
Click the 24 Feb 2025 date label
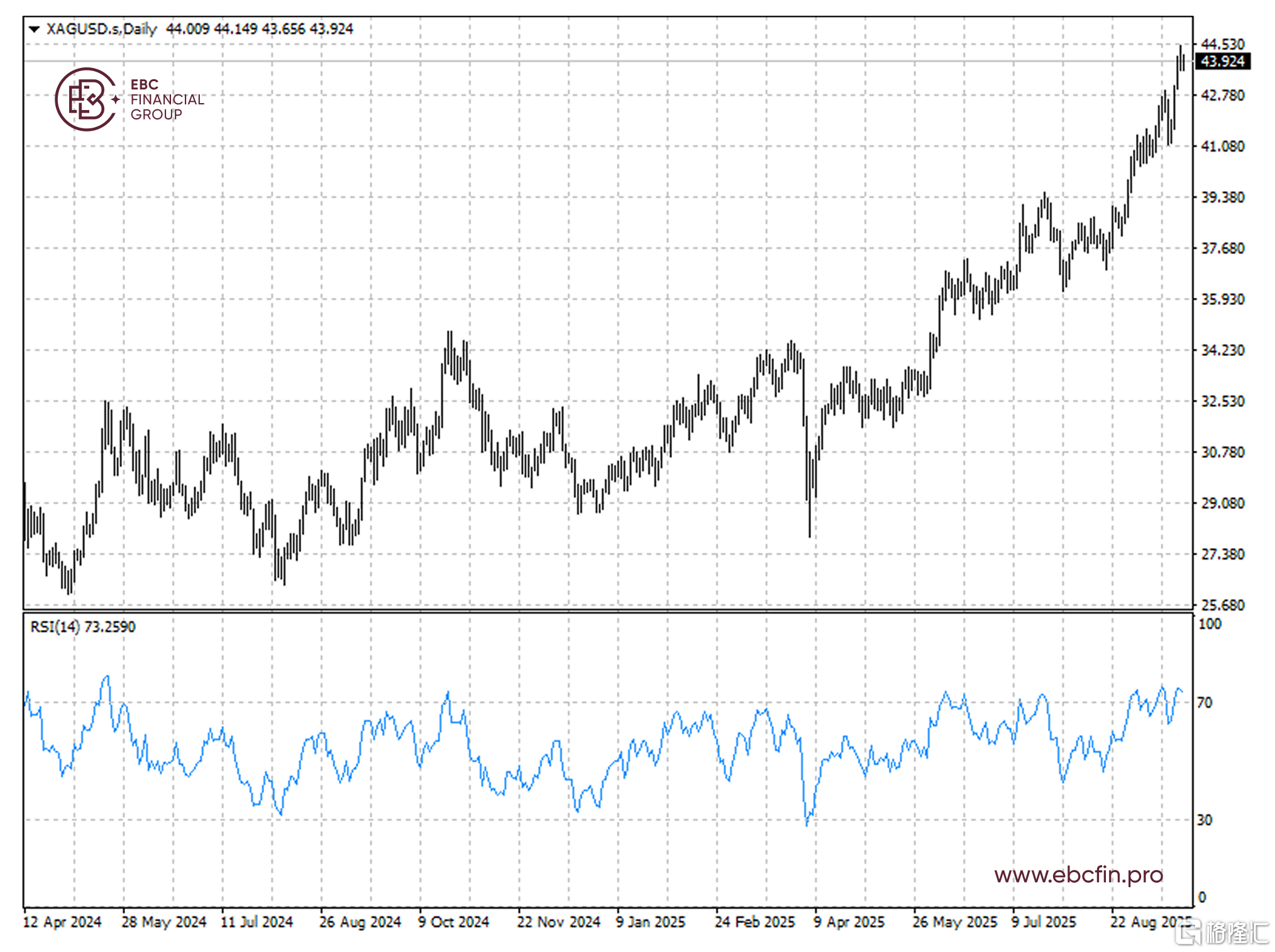pyautogui.click(x=754, y=922)
